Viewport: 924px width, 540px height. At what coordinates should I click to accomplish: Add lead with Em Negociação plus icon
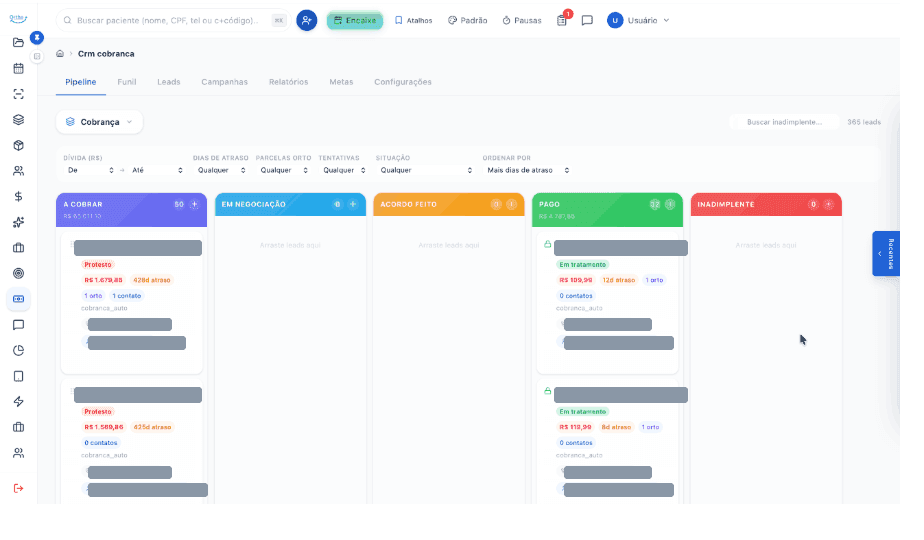(x=353, y=205)
